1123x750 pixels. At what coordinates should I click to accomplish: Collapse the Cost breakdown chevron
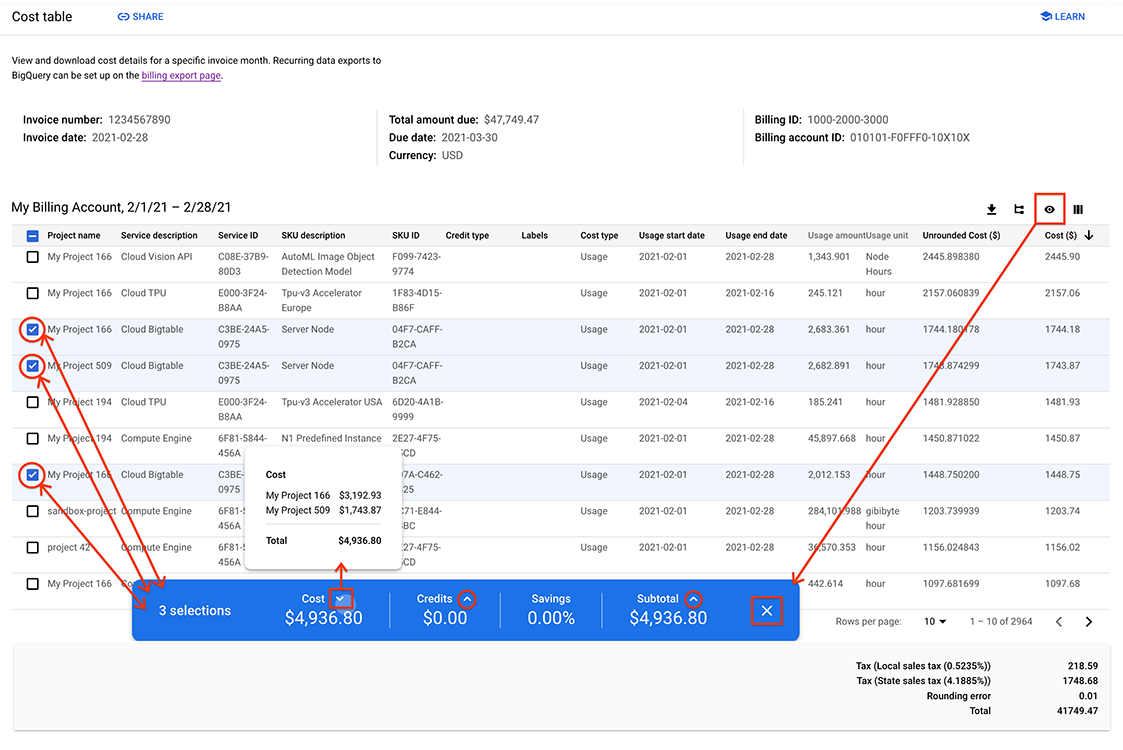pyautogui.click(x=341, y=599)
